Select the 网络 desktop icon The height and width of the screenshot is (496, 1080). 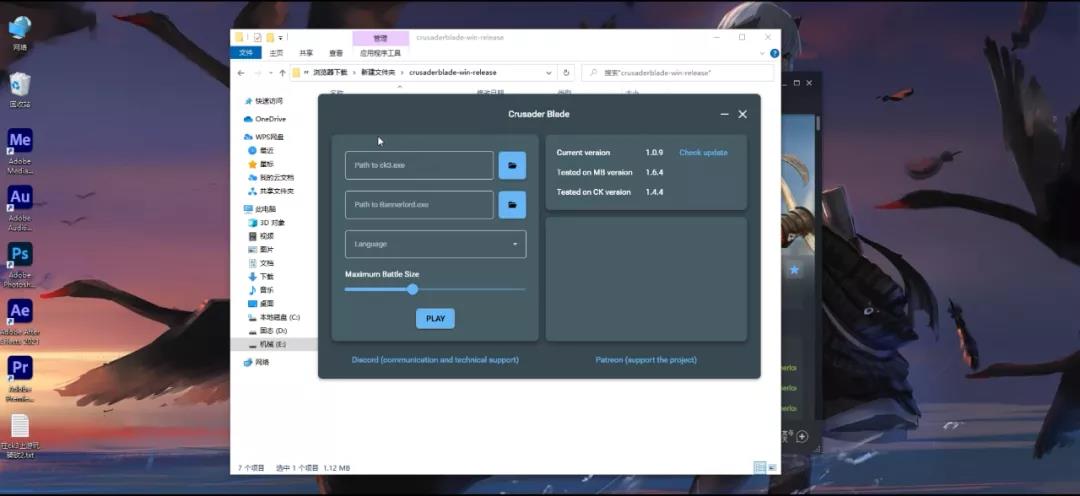pyautogui.click(x=20, y=34)
